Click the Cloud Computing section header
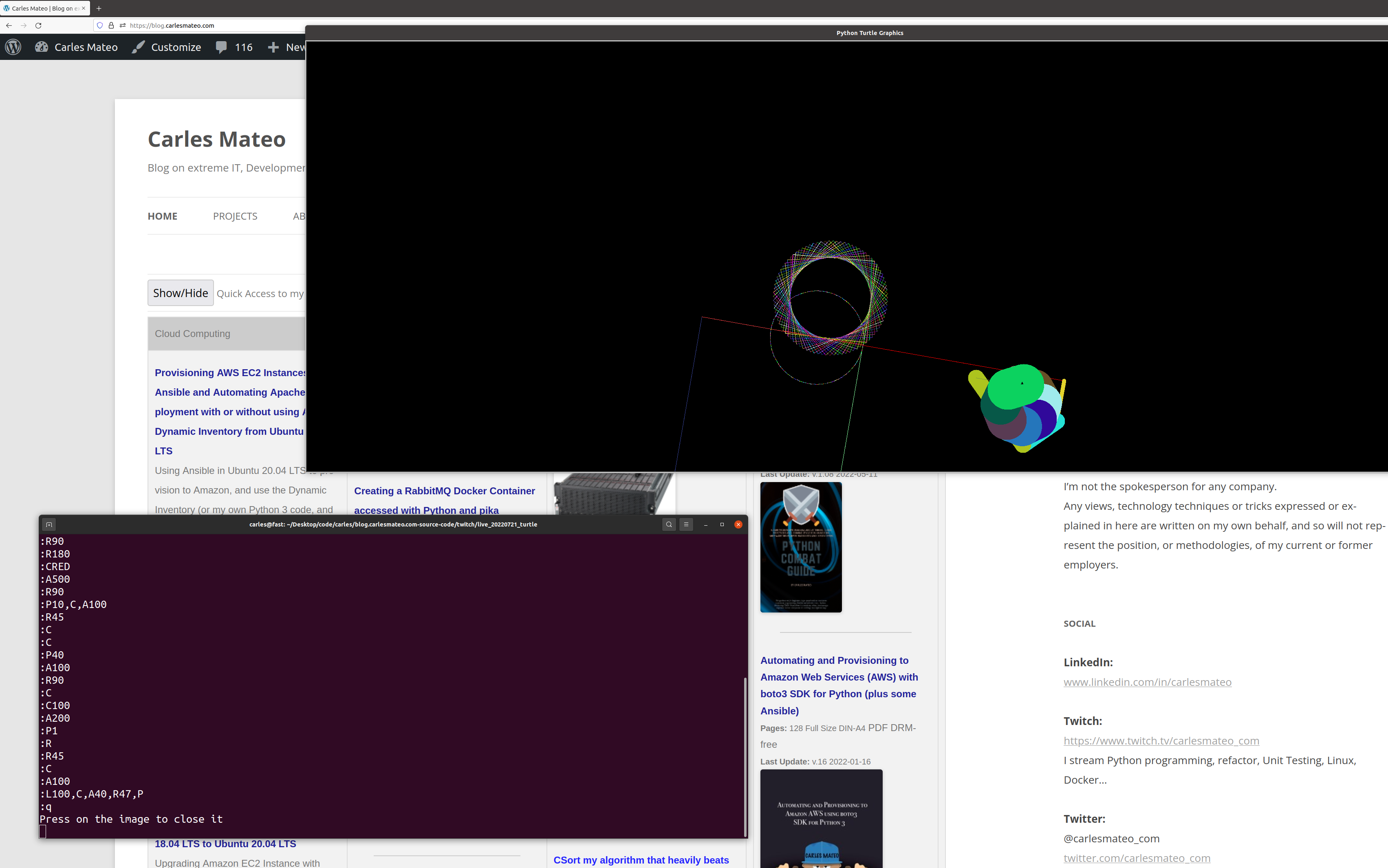 coord(226,333)
